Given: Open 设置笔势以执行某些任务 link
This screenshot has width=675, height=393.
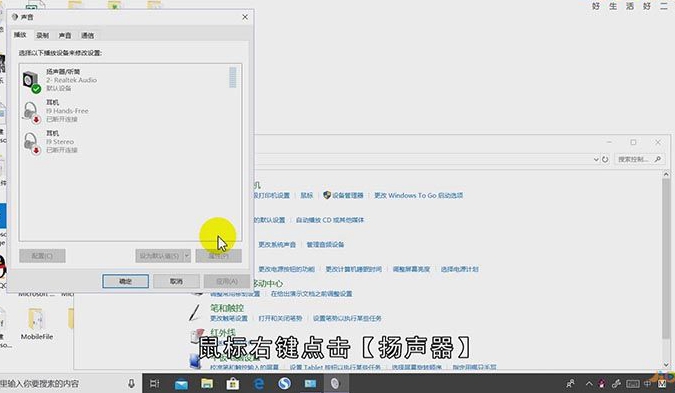Looking at the screenshot, I should [x=347, y=319].
